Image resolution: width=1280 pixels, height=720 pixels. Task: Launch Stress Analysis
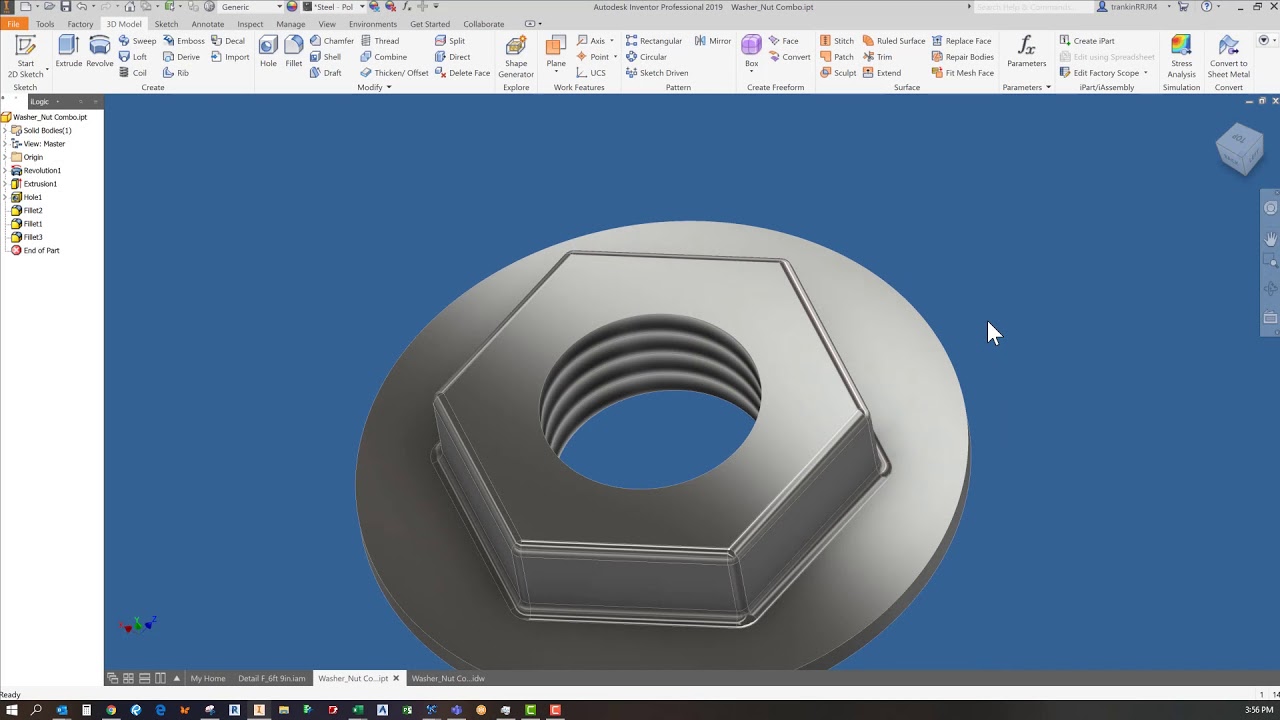coord(1181,56)
